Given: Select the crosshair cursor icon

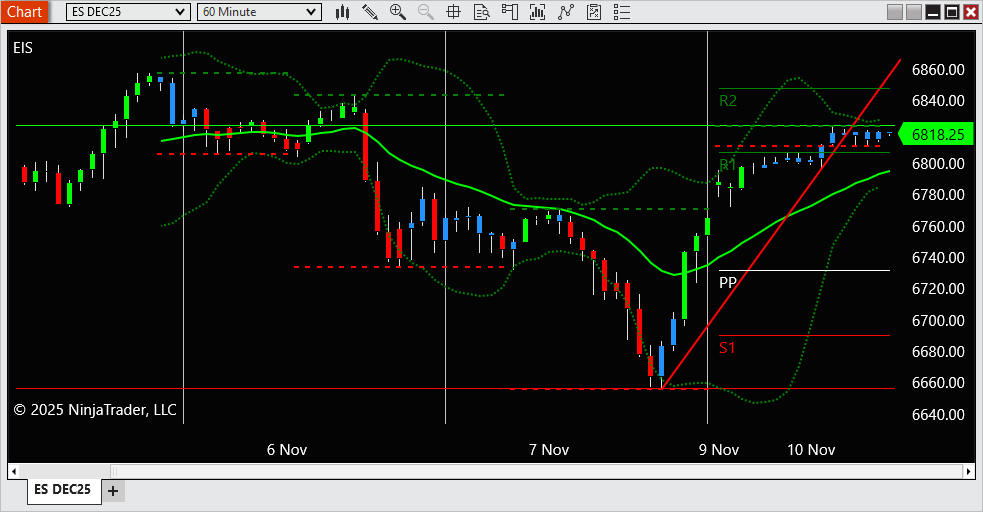Looking at the screenshot, I should pyautogui.click(x=453, y=12).
